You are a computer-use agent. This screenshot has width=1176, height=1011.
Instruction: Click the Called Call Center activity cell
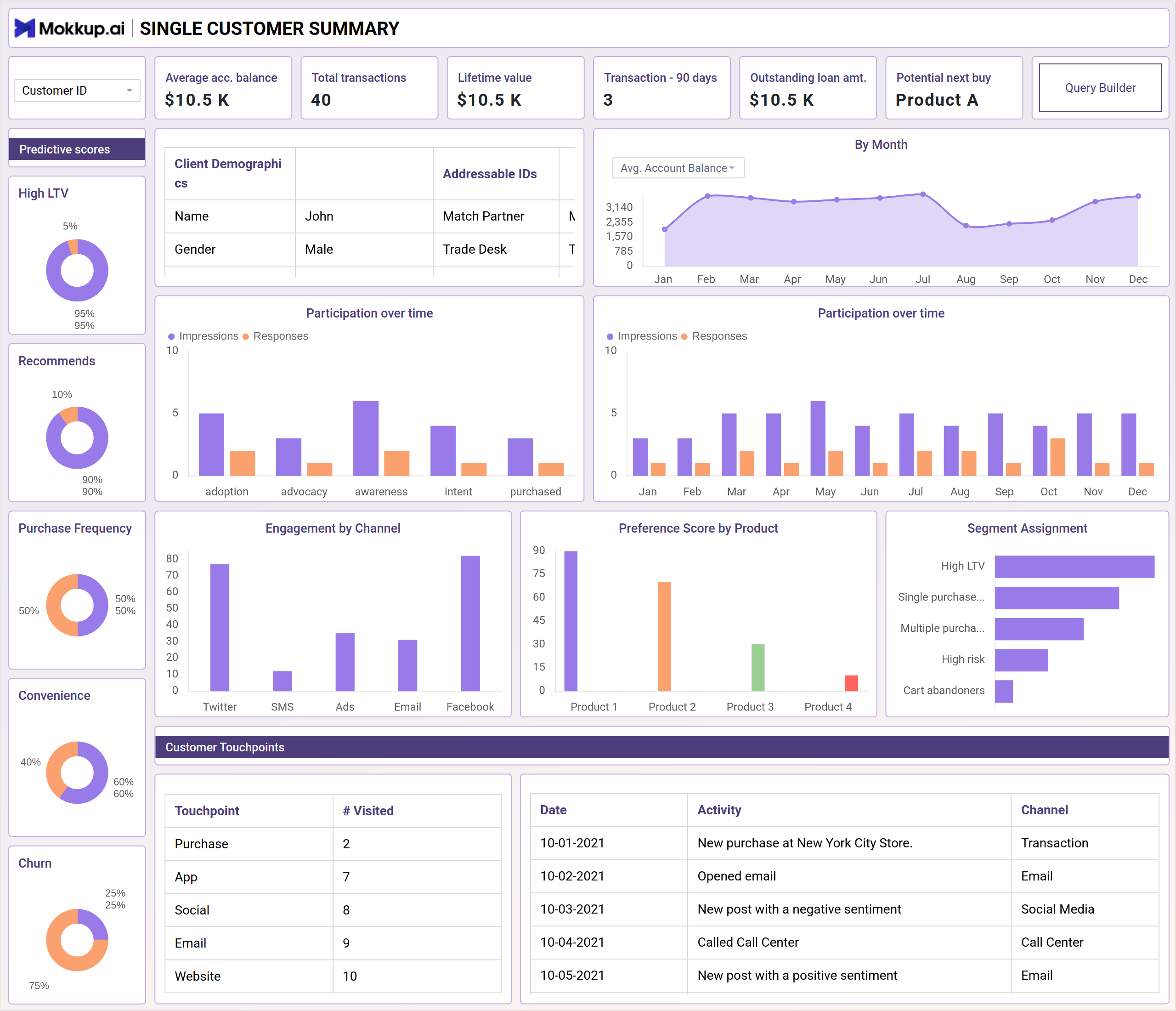[849, 943]
